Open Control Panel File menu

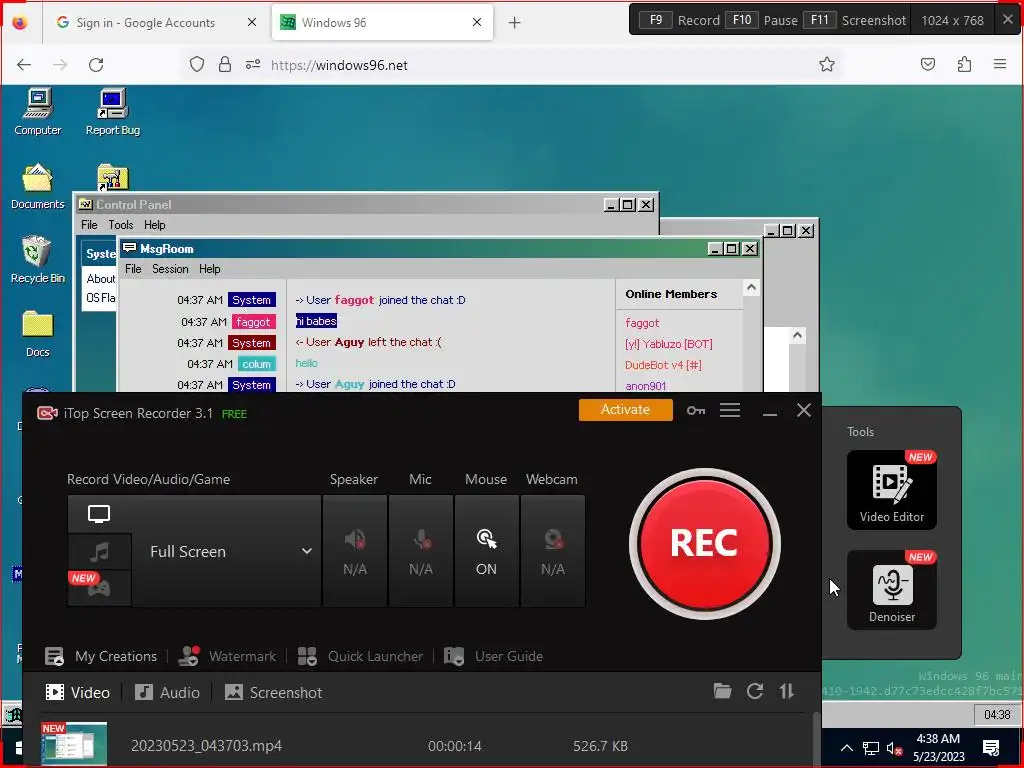[89, 225]
